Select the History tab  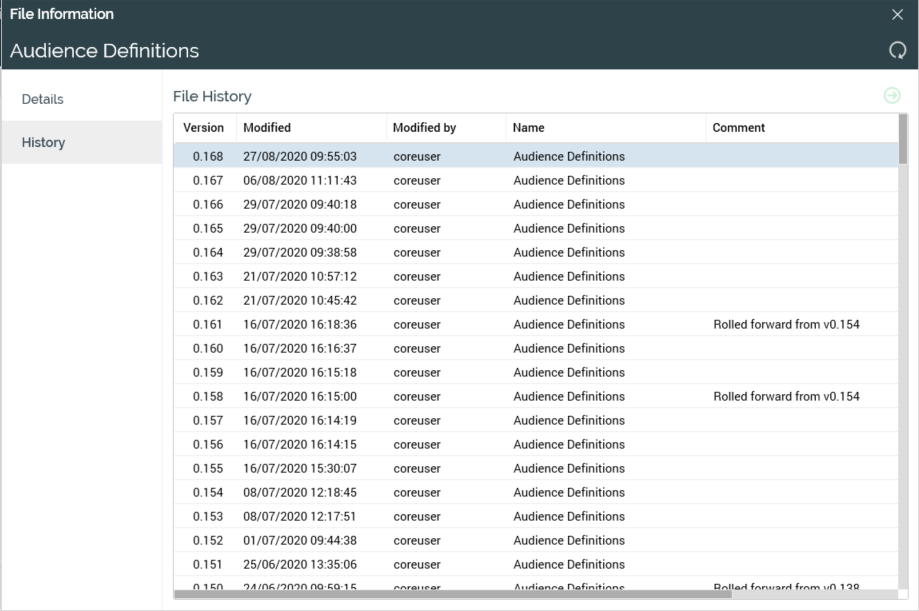(x=44, y=142)
